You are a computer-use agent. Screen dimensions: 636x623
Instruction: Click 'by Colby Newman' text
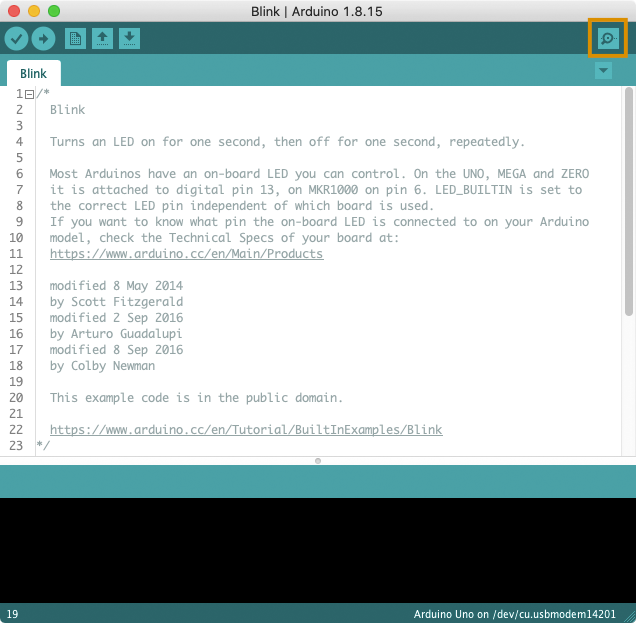[102, 366]
